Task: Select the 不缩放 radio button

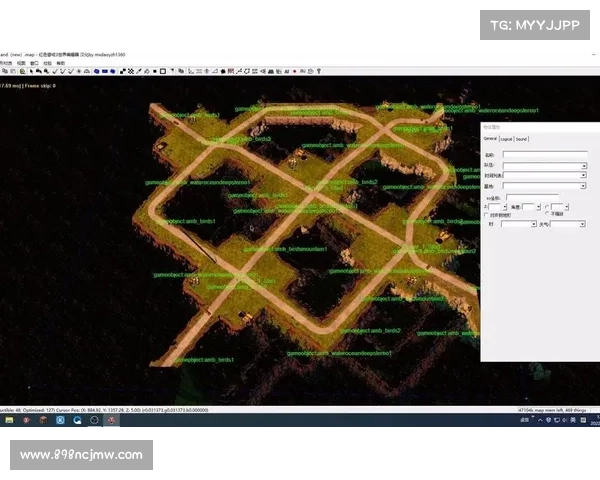Action: (x=547, y=213)
